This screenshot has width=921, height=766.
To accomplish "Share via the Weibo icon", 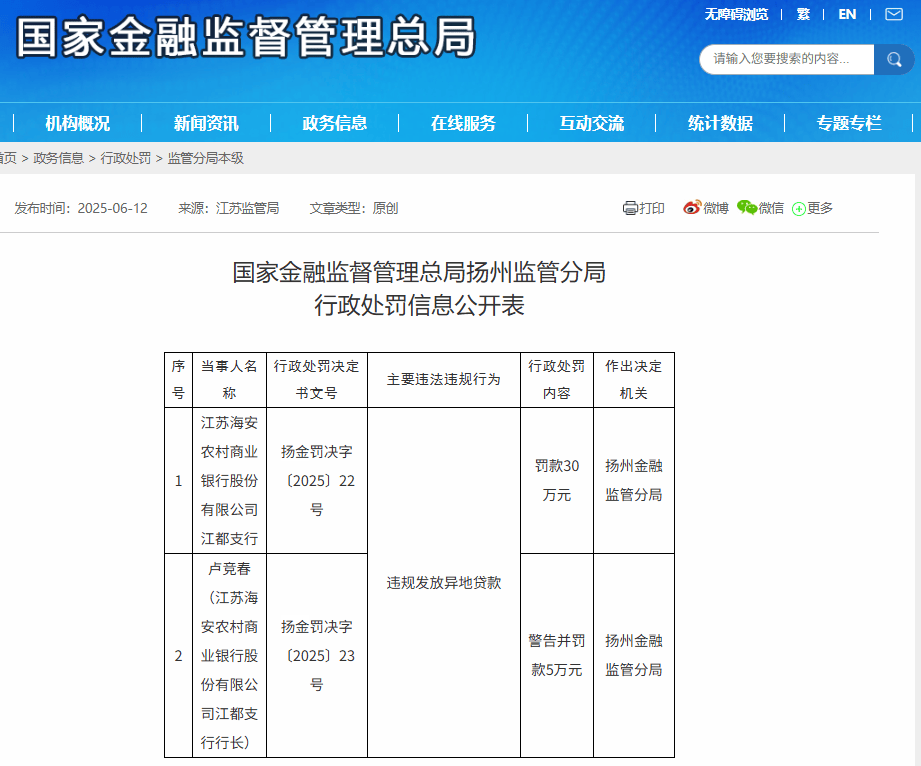I will pos(692,208).
